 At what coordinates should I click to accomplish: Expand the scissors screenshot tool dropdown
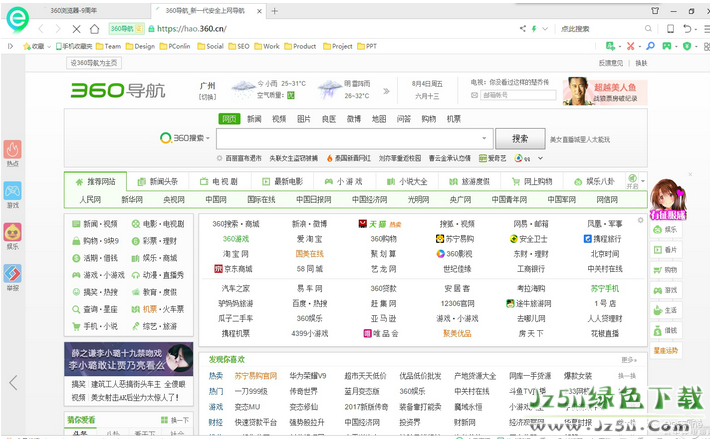pyautogui.click(x=640, y=46)
